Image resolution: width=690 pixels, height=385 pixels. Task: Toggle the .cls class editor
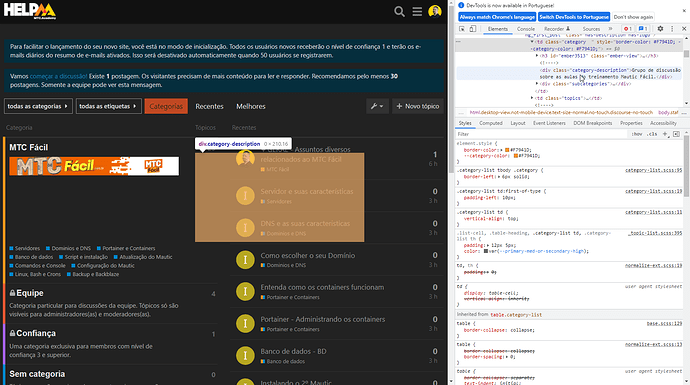click(x=652, y=134)
